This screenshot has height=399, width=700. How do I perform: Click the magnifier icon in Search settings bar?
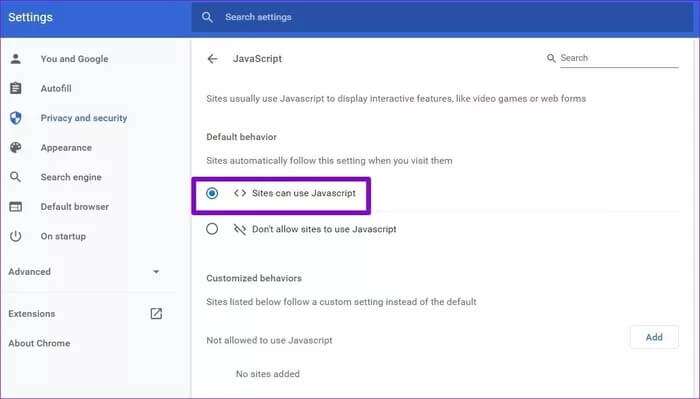[x=207, y=17]
